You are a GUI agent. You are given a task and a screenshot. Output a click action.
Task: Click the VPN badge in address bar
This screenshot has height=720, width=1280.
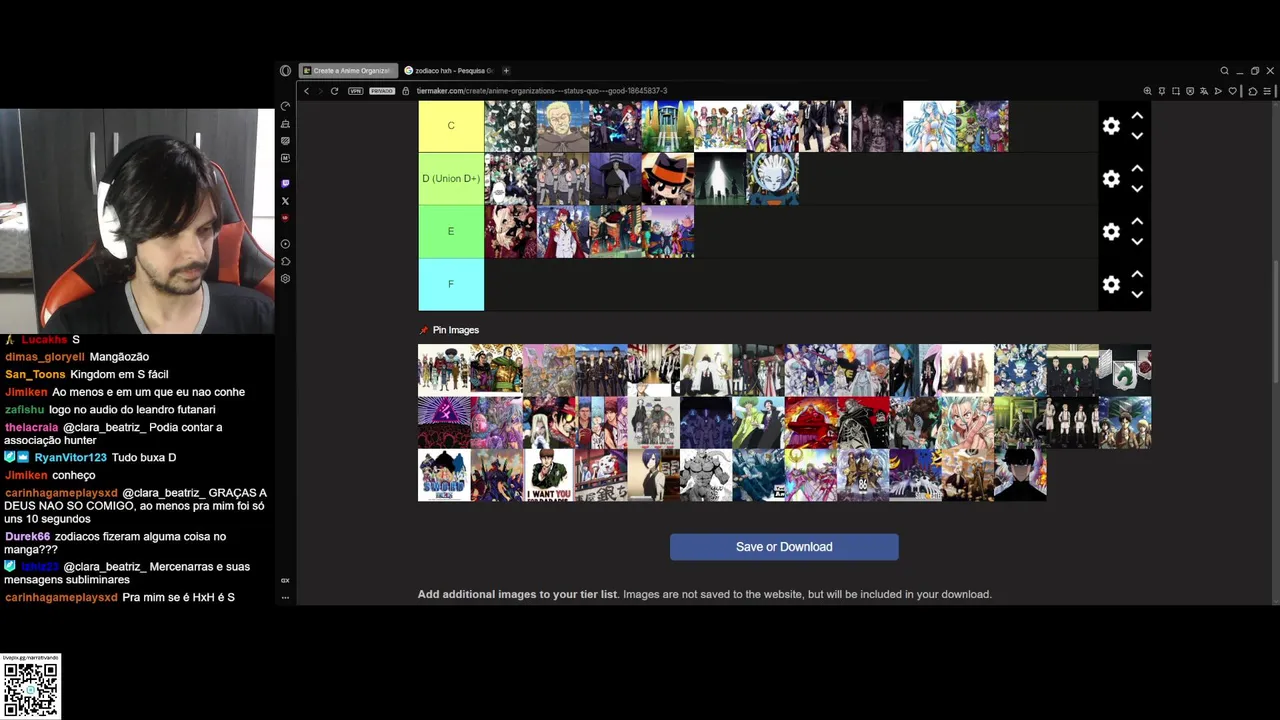355,91
